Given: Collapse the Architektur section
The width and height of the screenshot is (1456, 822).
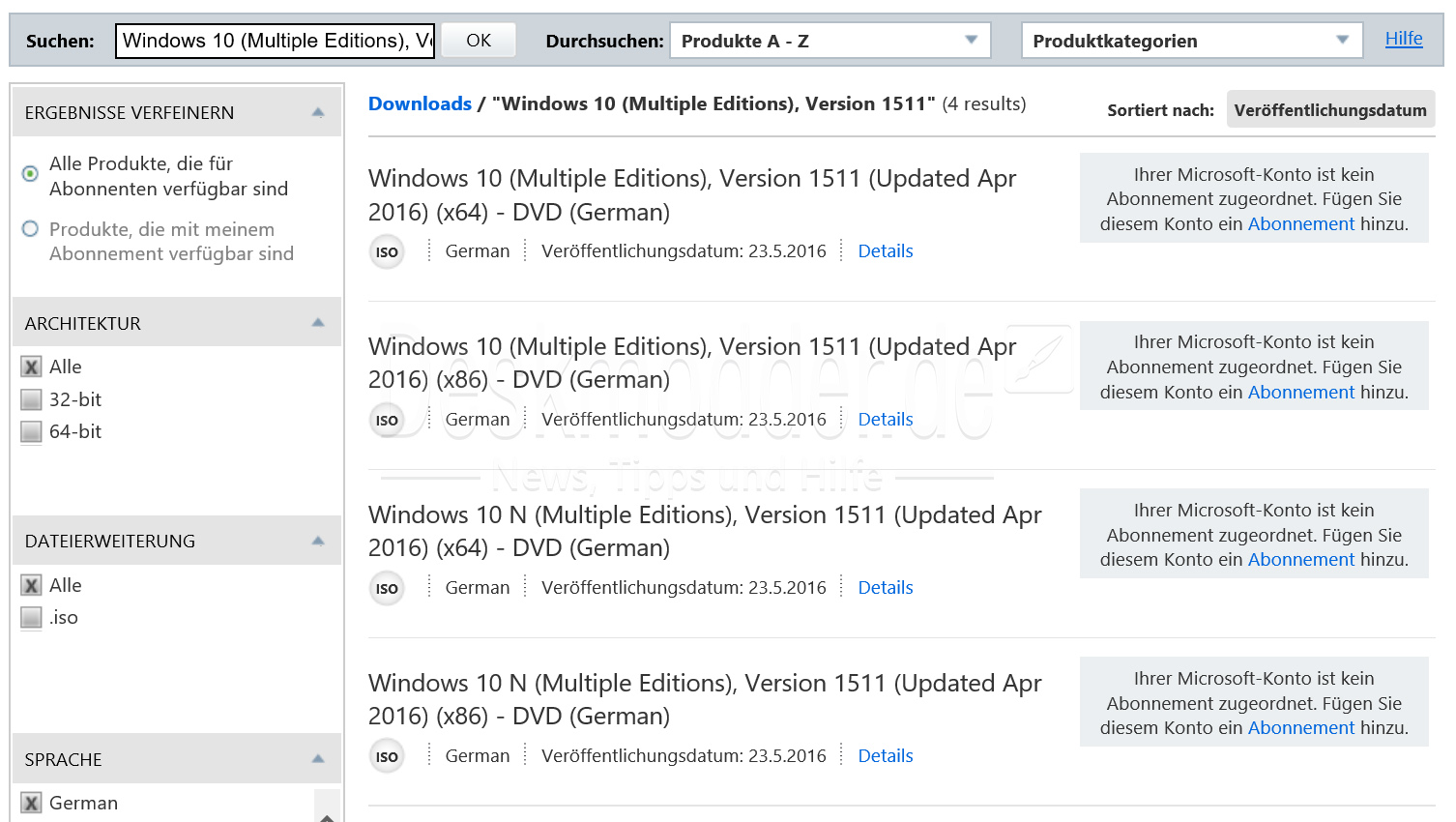Looking at the screenshot, I should click(x=318, y=323).
